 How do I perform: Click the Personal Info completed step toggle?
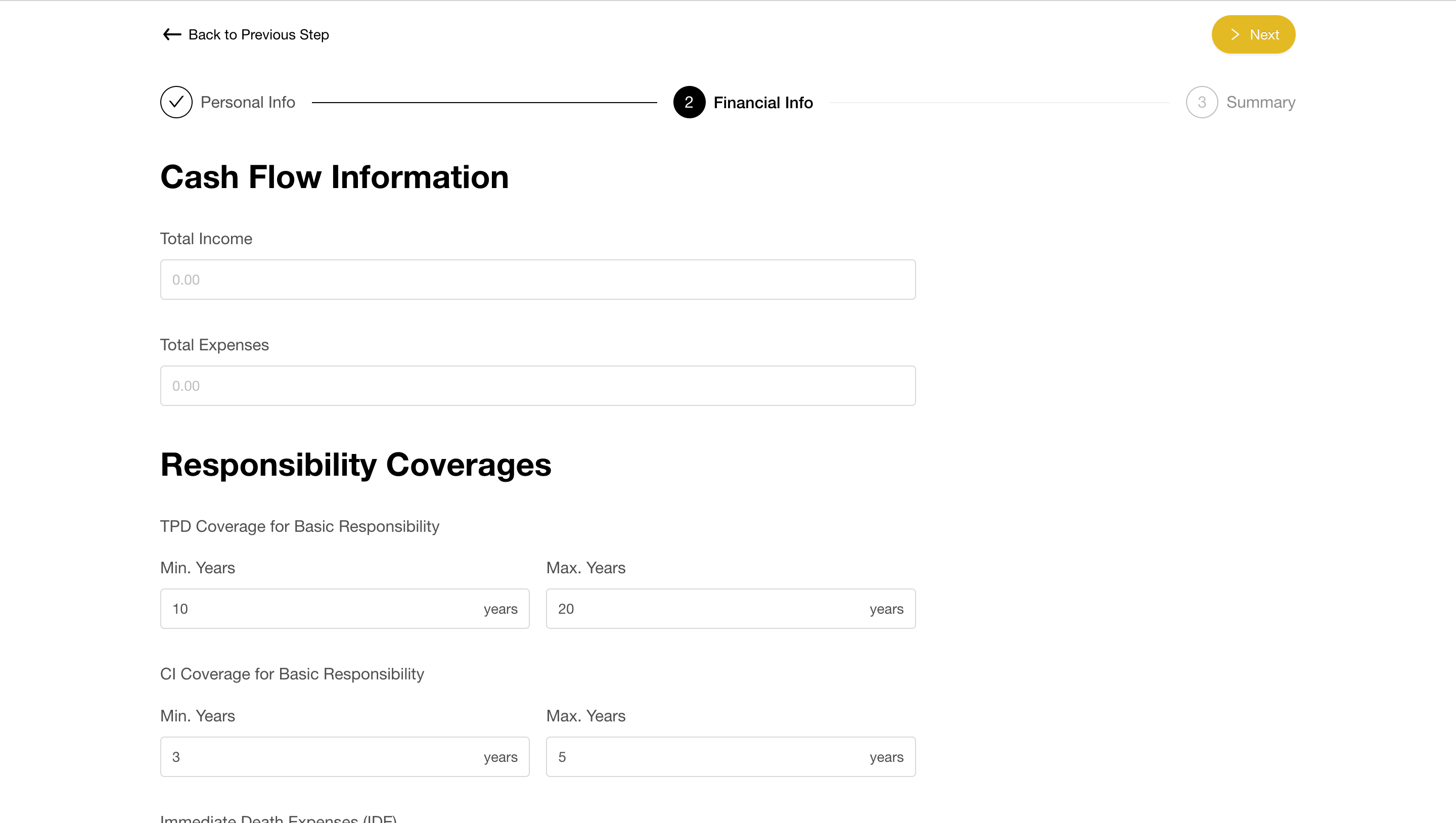click(176, 102)
